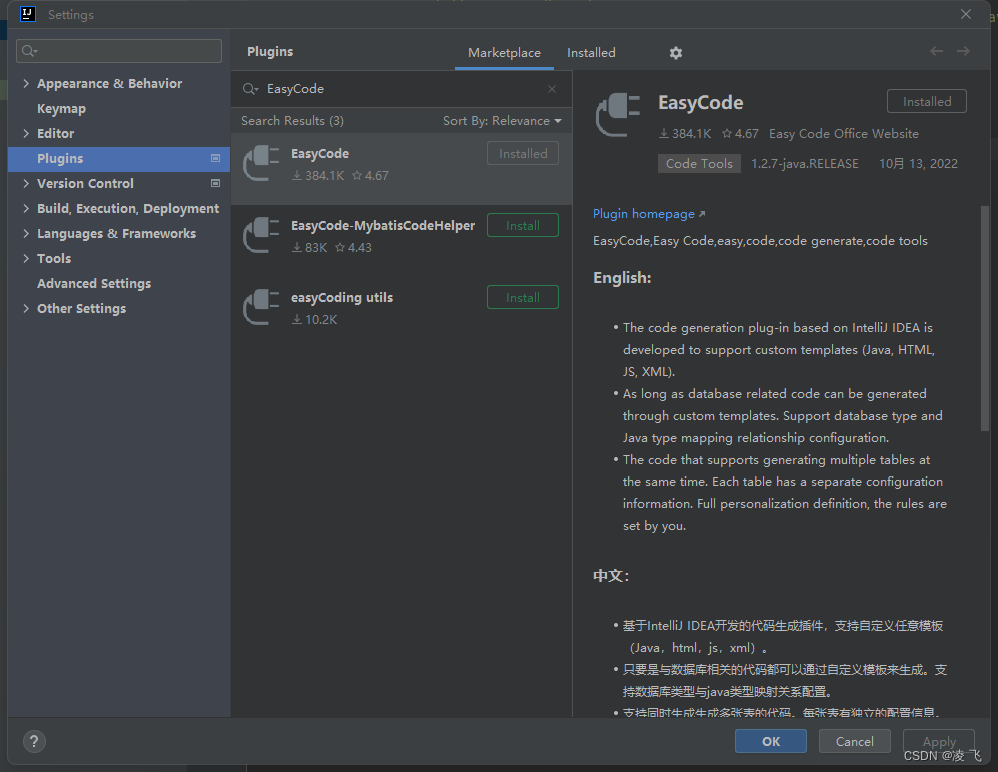Click the Apply button
This screenshot has width=998, height=772.
tap(939, 741)
